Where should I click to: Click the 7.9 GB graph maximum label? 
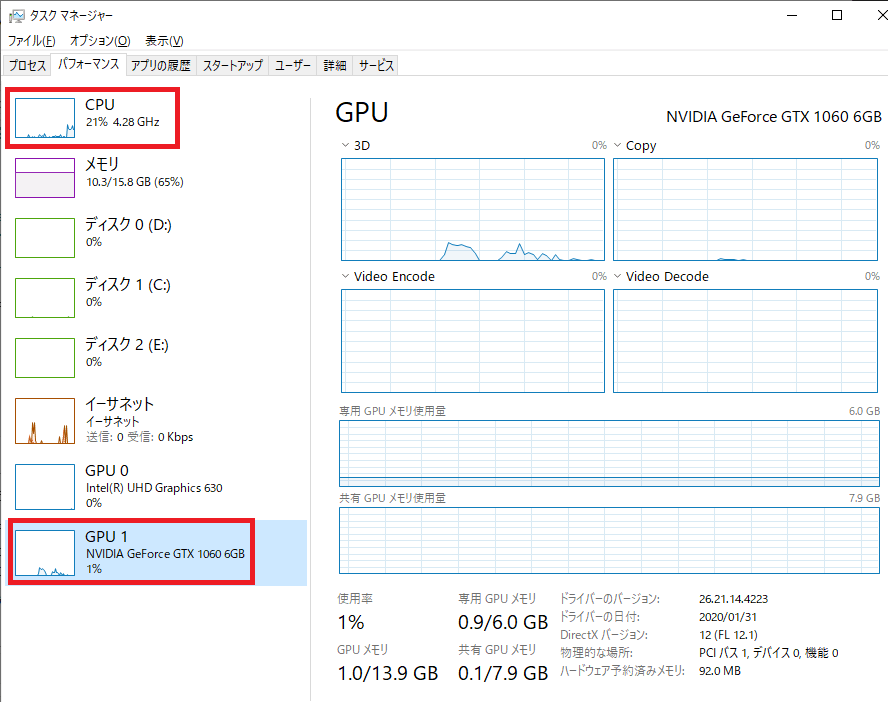[864, 498]
